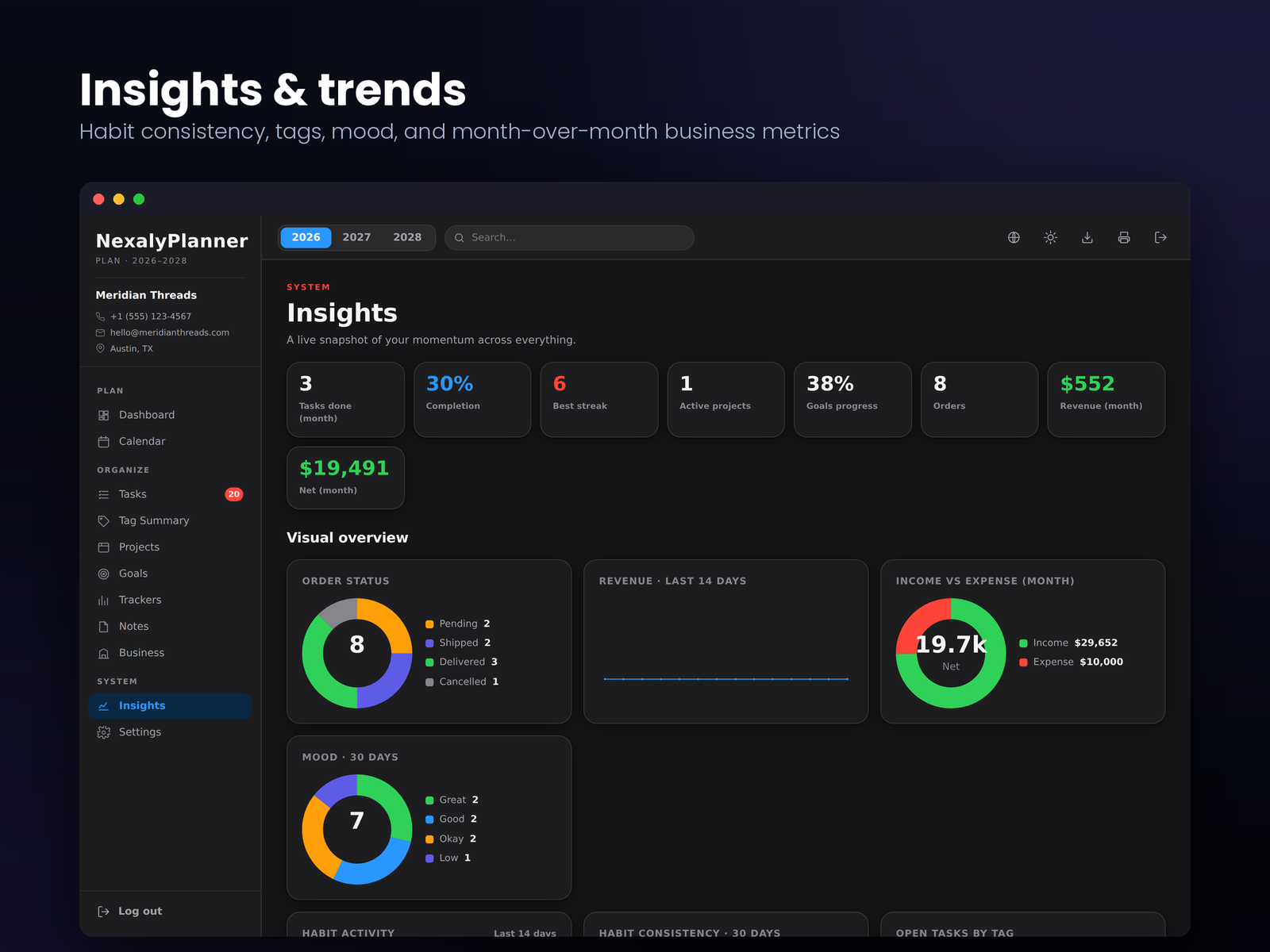This screenshot has width=1270, height=952.
Task: Click the Order Status donut chart
Action: tap(357, 653)
